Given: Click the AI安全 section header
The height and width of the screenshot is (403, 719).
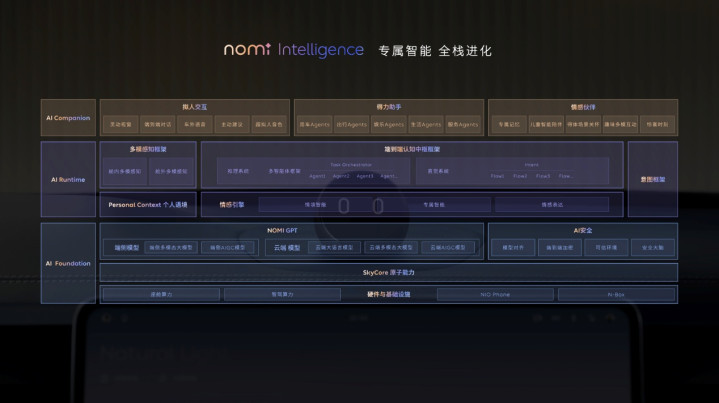Looking at the screenshot, I should coord(581,230).
